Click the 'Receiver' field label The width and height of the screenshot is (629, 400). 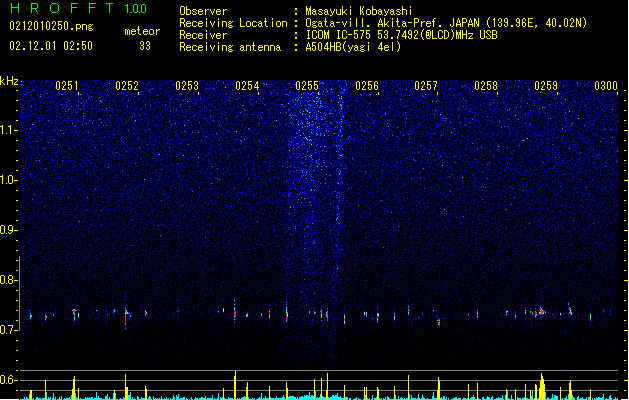[203, 35]
